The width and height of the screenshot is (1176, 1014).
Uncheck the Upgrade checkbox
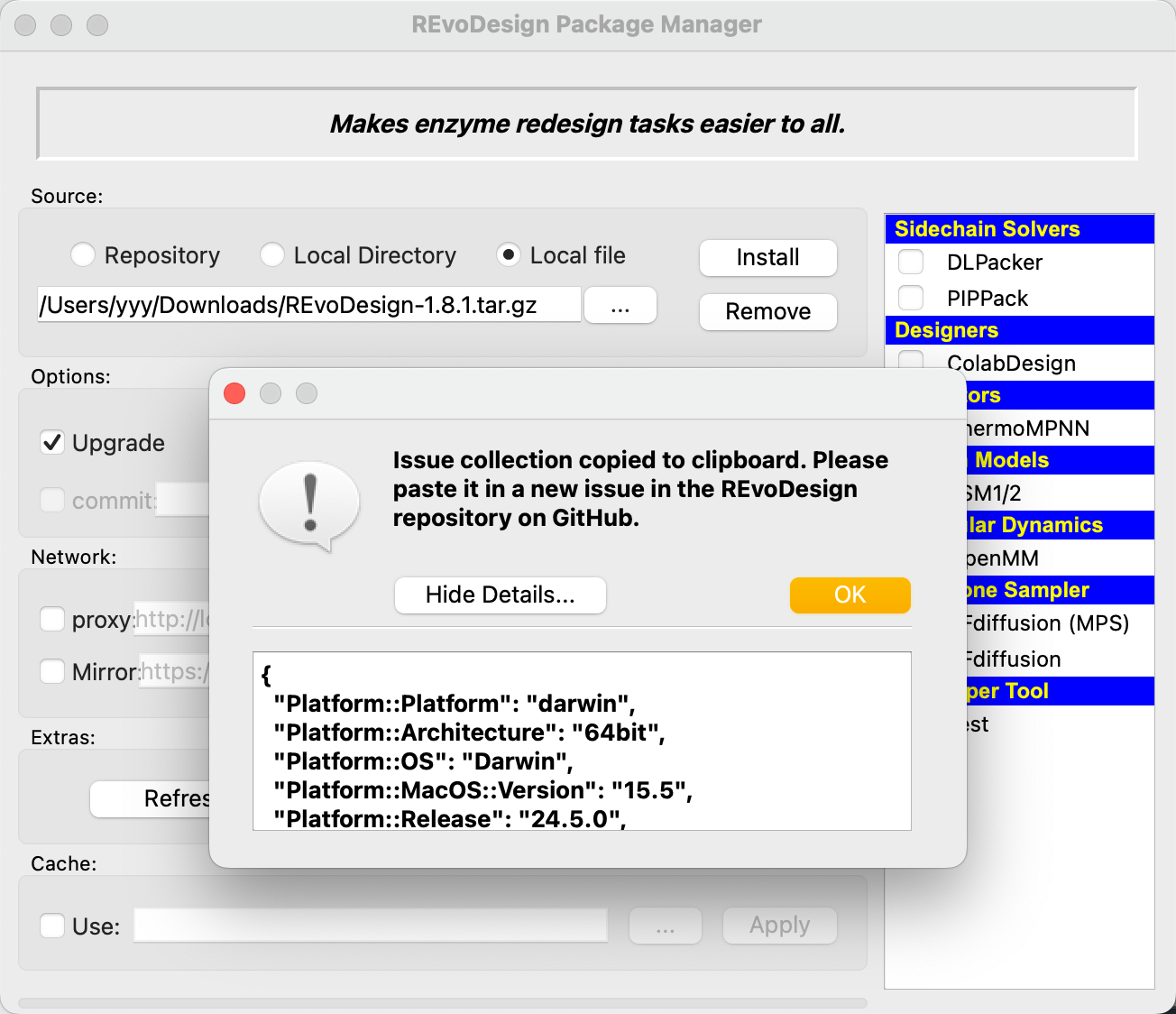pyautogui.click(x=52, y=443)
